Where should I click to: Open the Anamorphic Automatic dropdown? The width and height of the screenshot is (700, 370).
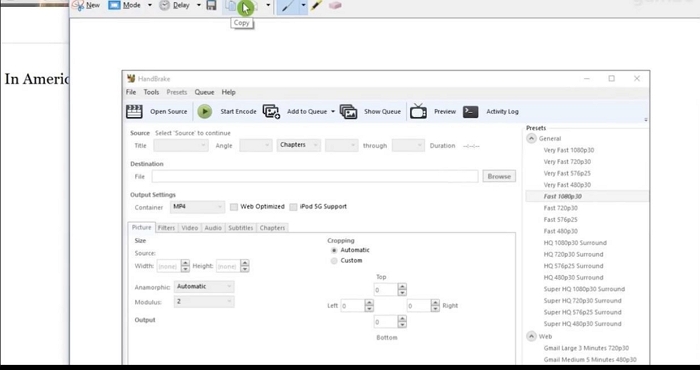(x=204, y=287)
